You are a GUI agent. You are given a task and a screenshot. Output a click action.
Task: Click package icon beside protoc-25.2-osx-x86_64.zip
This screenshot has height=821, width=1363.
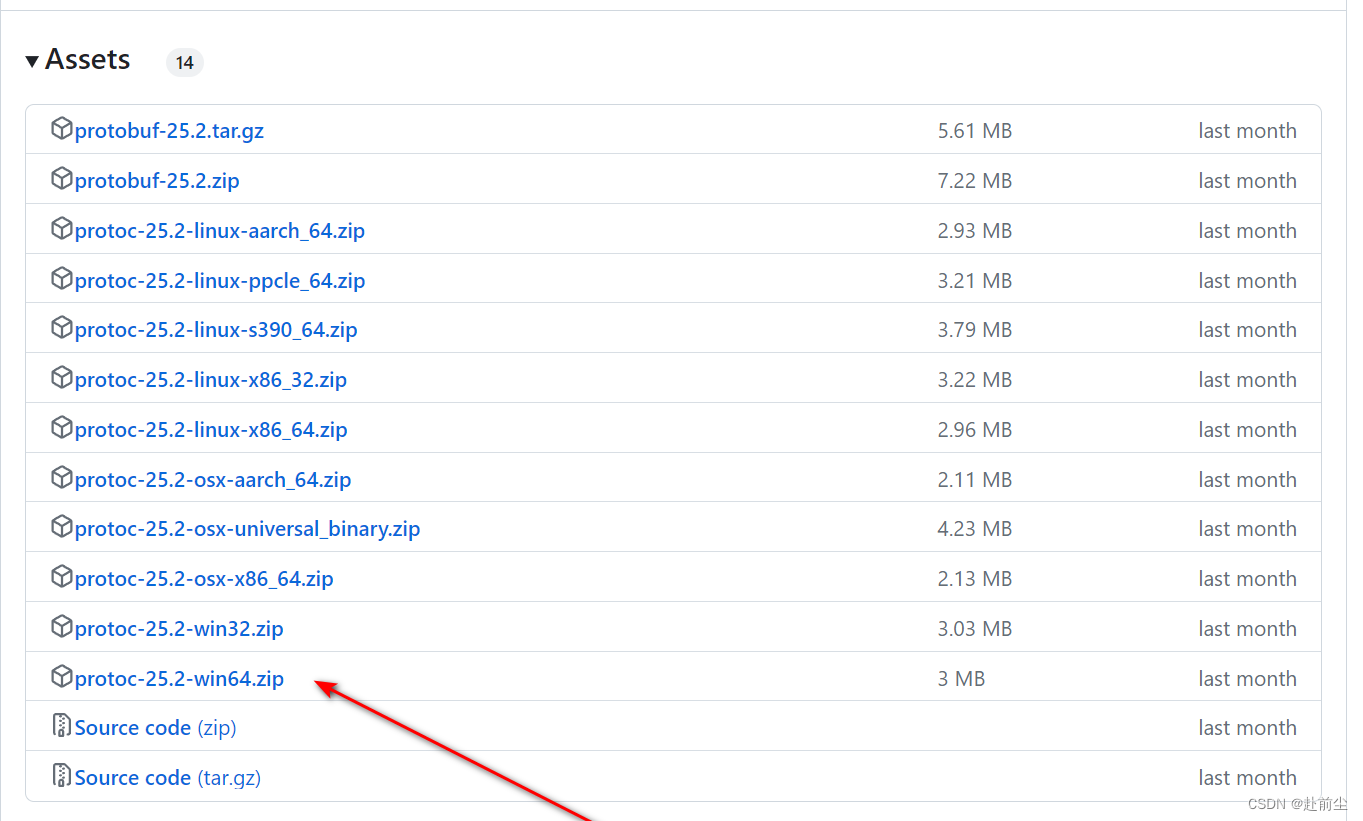62,576
